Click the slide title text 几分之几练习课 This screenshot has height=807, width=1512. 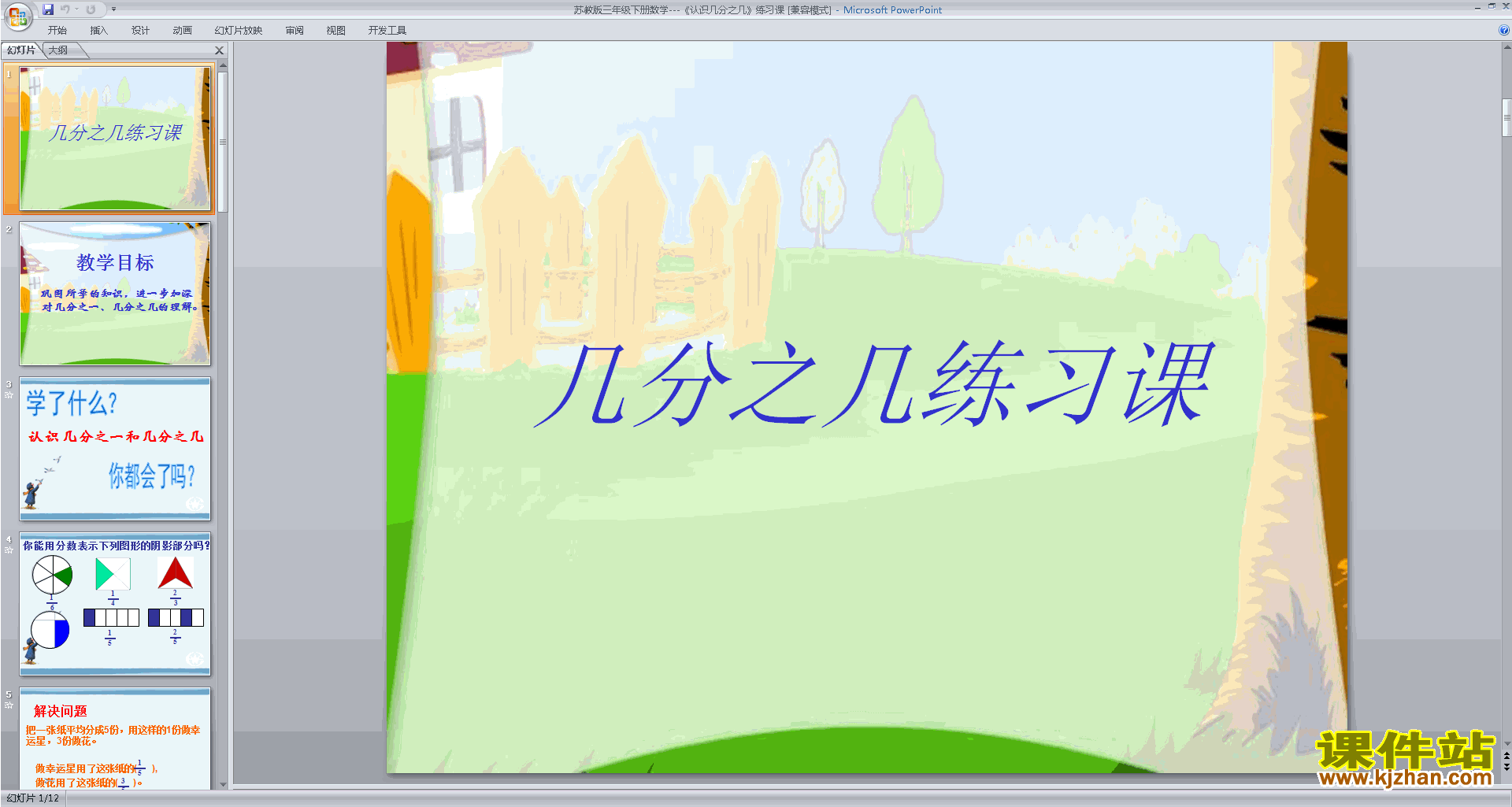(874, 384)
